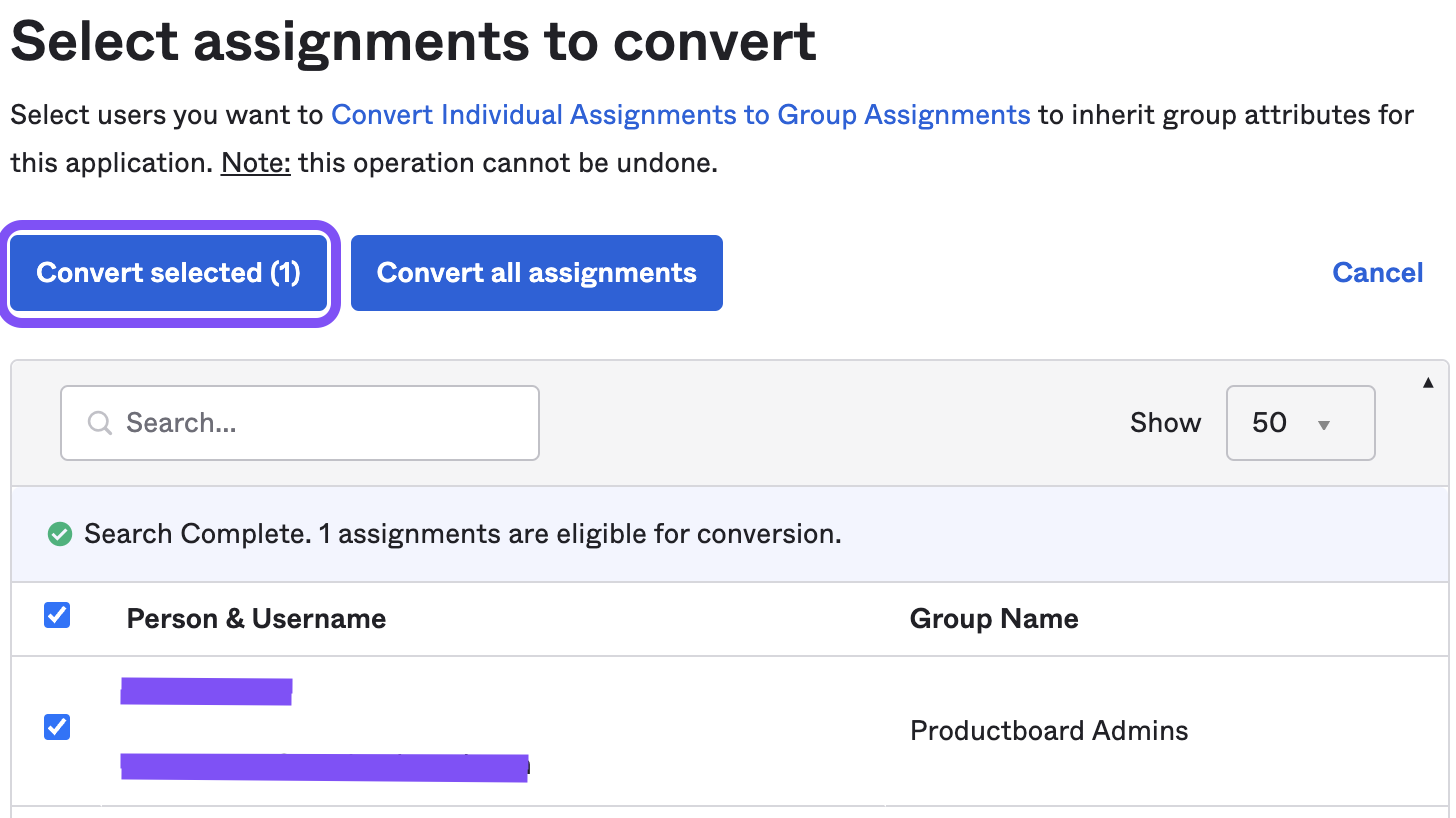1456x818 pixels.
Task: Uncheck the Productboard Admins row checkbox
Action: pos(57,727)
